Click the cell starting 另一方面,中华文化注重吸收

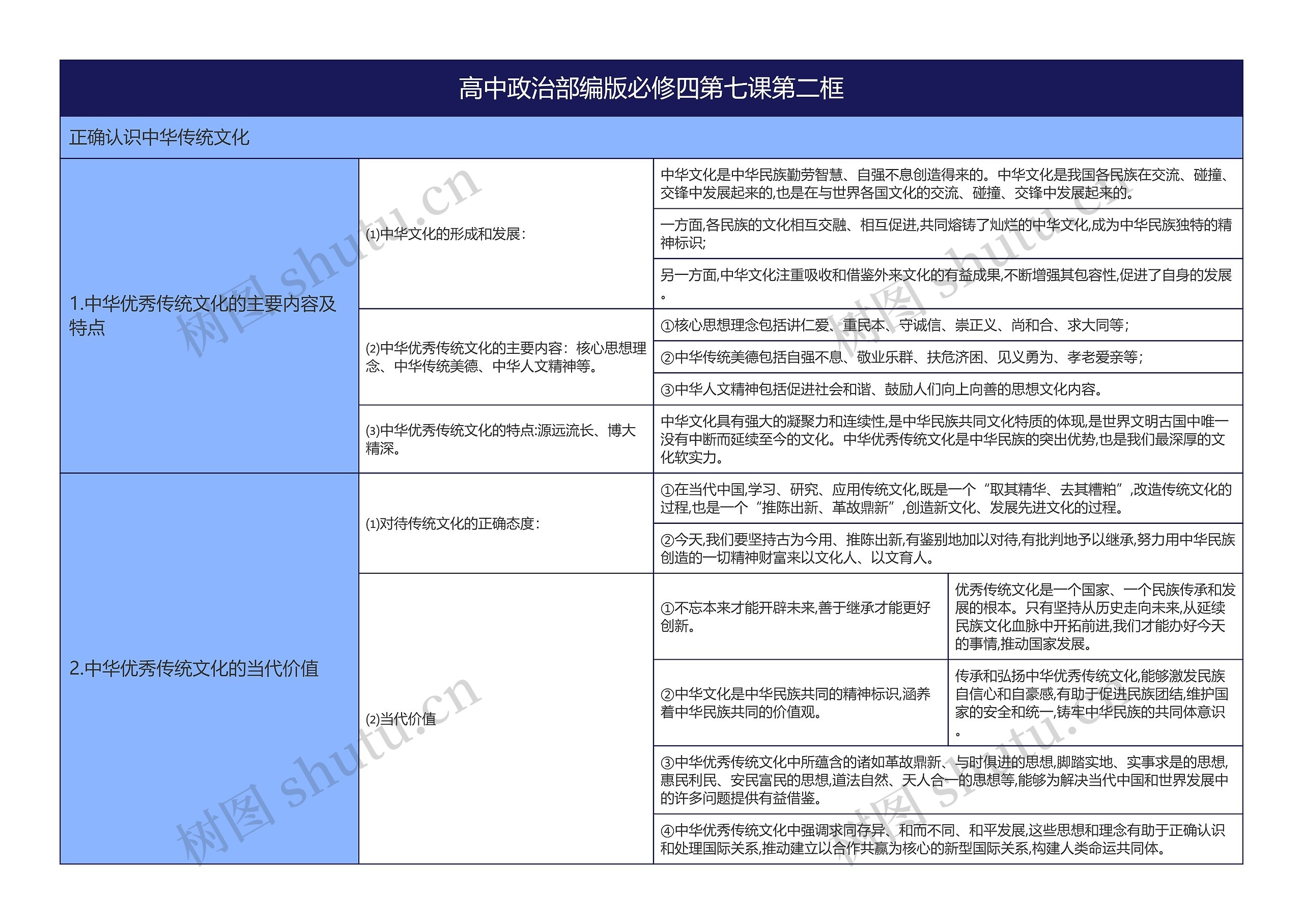[x=948, y=284]
